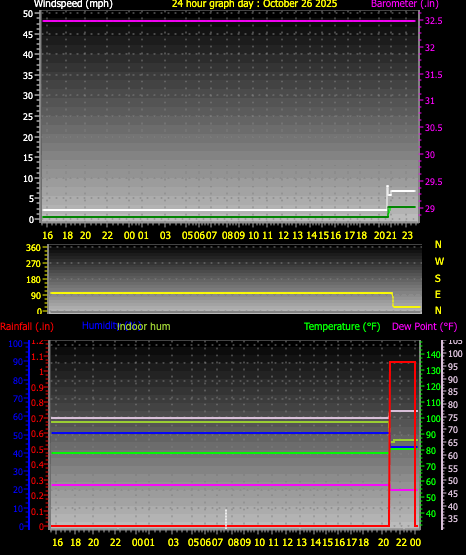Image resolution: width=466 pixels, height=555 pixels.
Task: Click the "Windspeed (mph)" axis title
Action: (x=73, y=4)
